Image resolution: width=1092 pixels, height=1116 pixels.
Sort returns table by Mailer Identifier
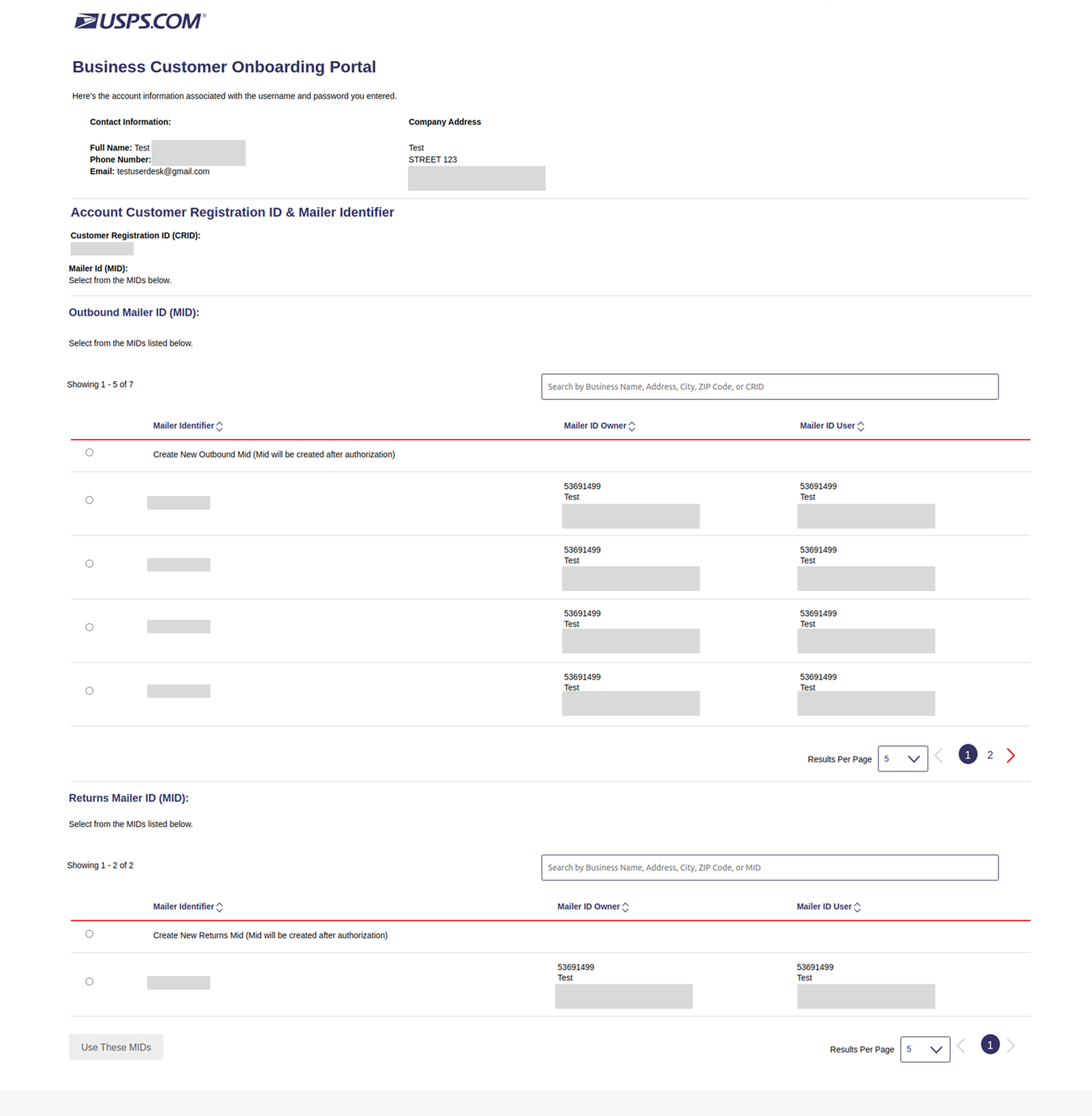pyautogui.click(x=220, y=907)
